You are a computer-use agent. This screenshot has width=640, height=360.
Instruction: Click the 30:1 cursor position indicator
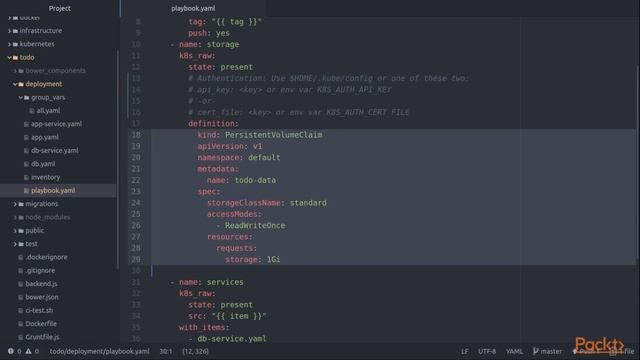click(166, 351)
